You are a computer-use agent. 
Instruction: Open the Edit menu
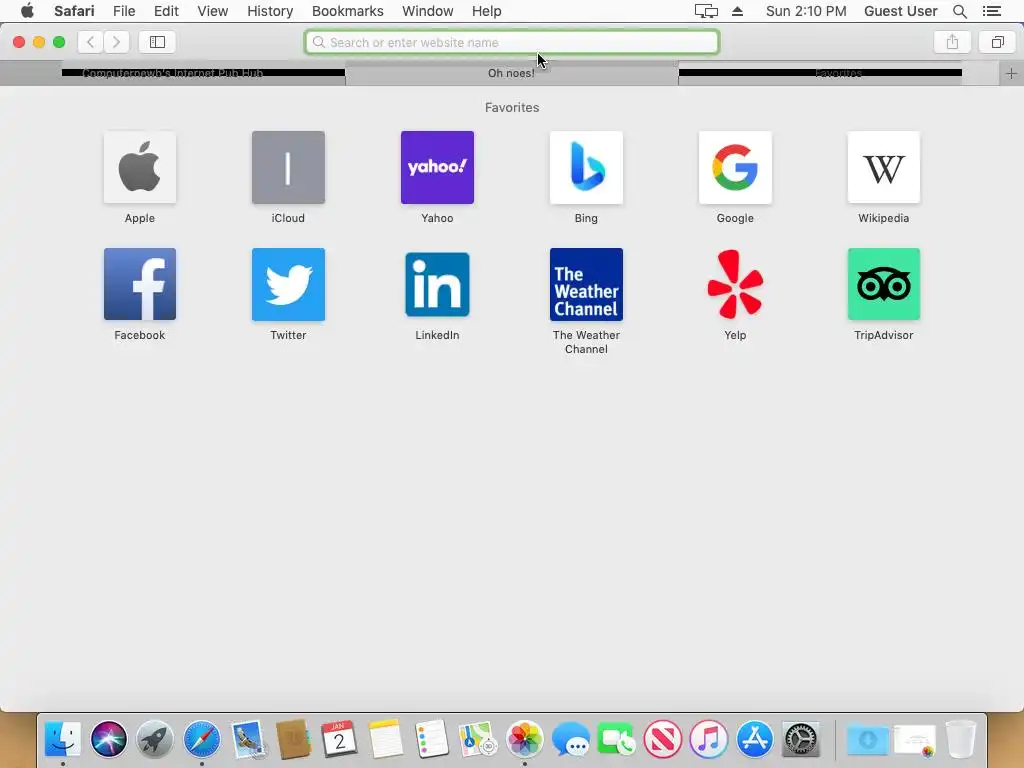coord(166,11)
